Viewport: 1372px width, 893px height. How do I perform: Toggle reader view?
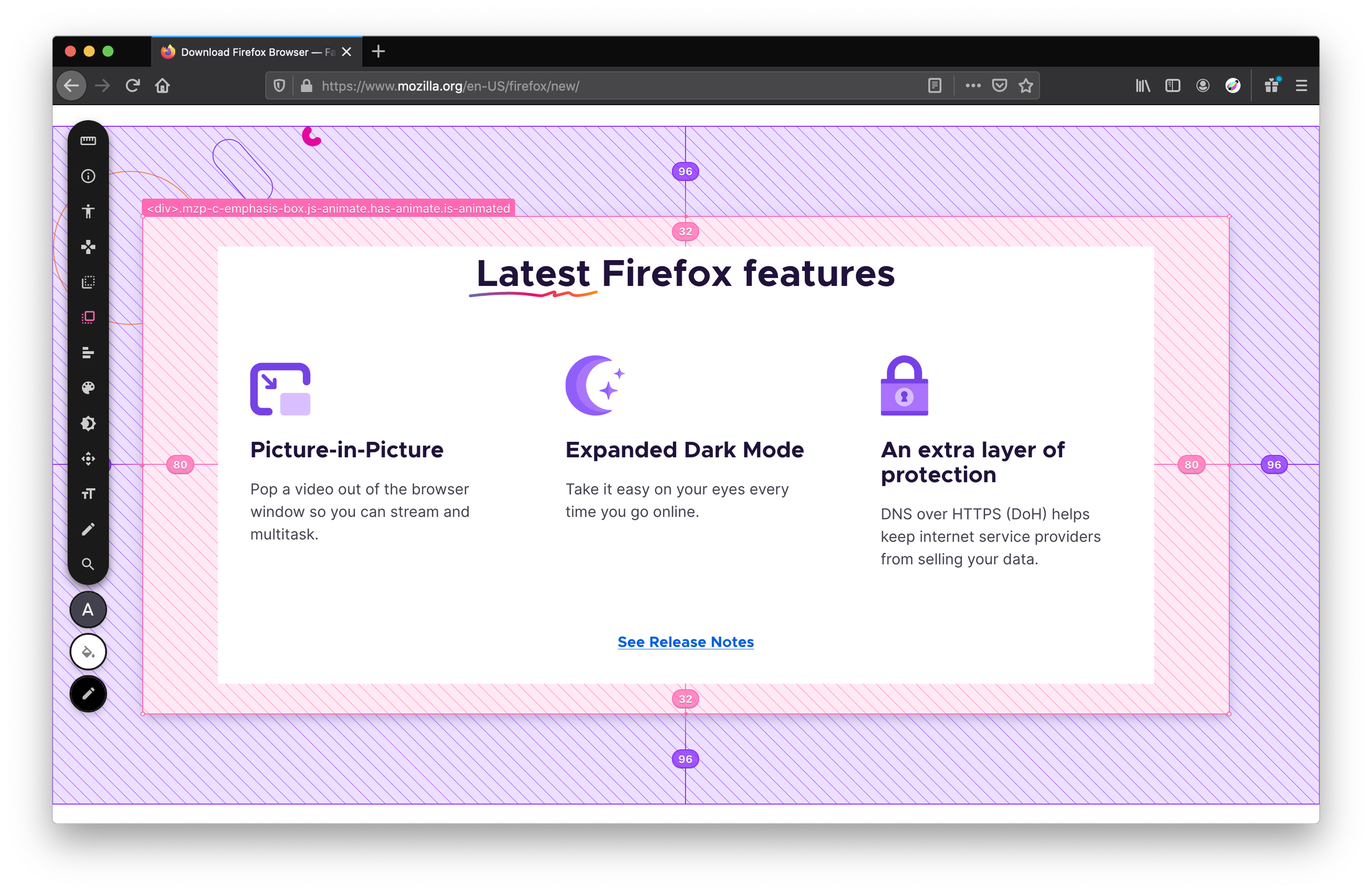click(935, 86)
